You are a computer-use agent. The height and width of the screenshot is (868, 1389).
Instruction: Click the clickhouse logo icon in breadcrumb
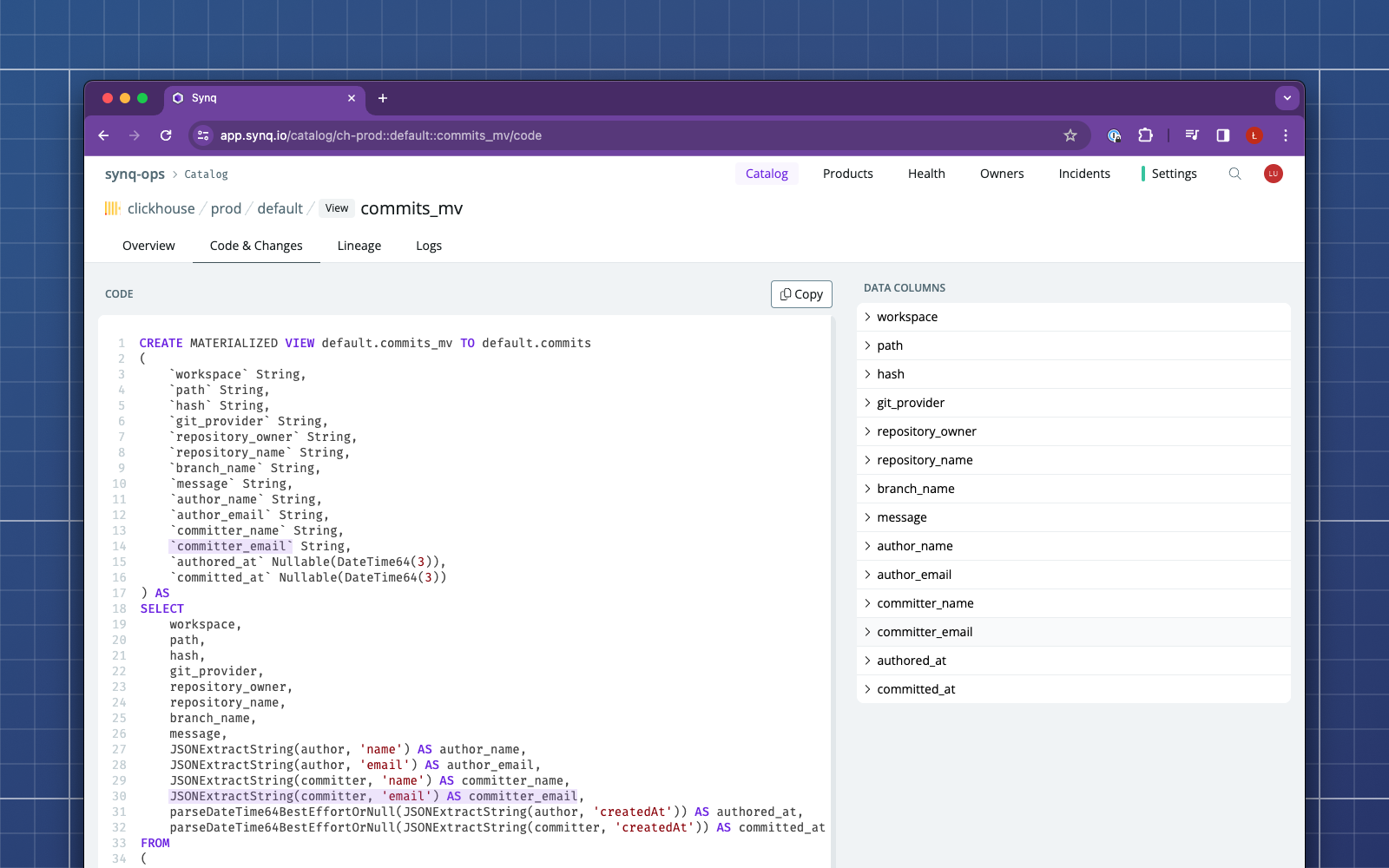113,208
